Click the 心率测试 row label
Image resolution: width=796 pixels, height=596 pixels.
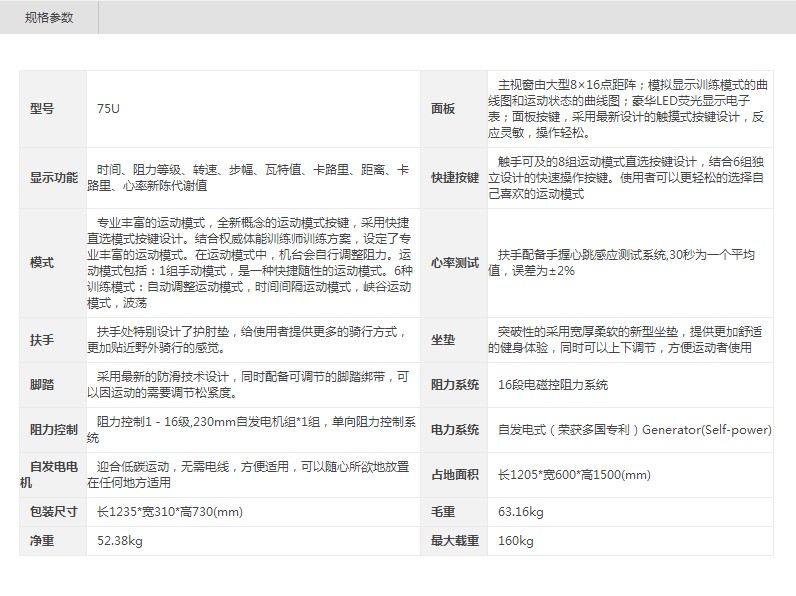click(x=454, y=263)
